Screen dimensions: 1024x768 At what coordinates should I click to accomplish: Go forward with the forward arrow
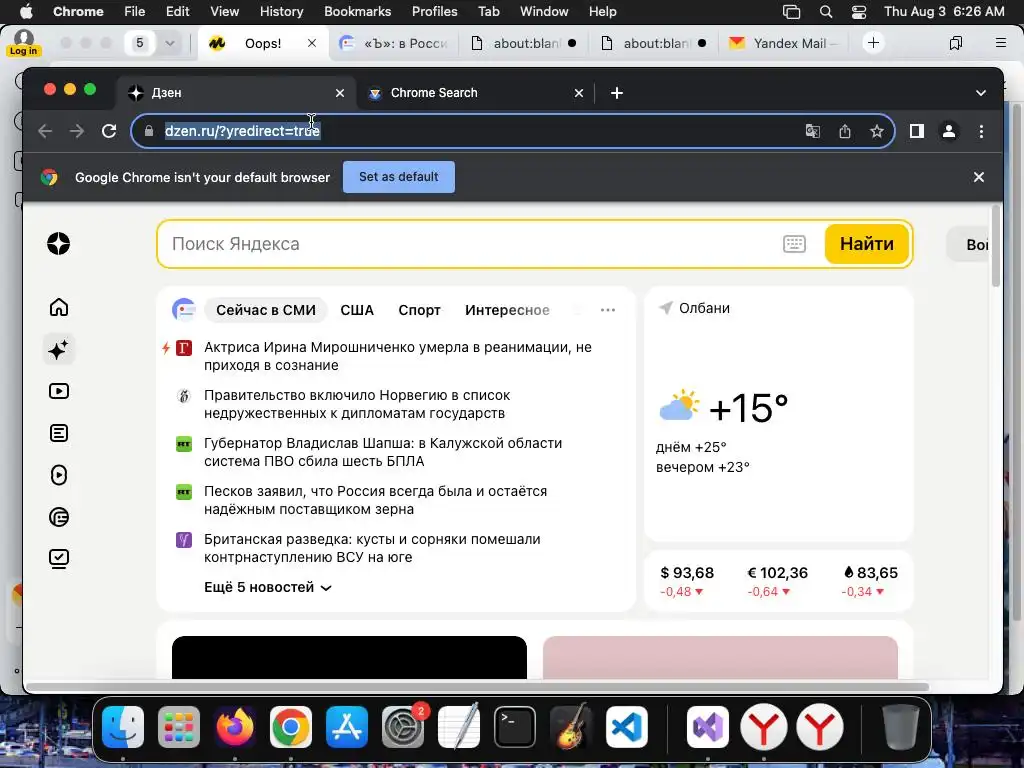[x=77, y=131]
